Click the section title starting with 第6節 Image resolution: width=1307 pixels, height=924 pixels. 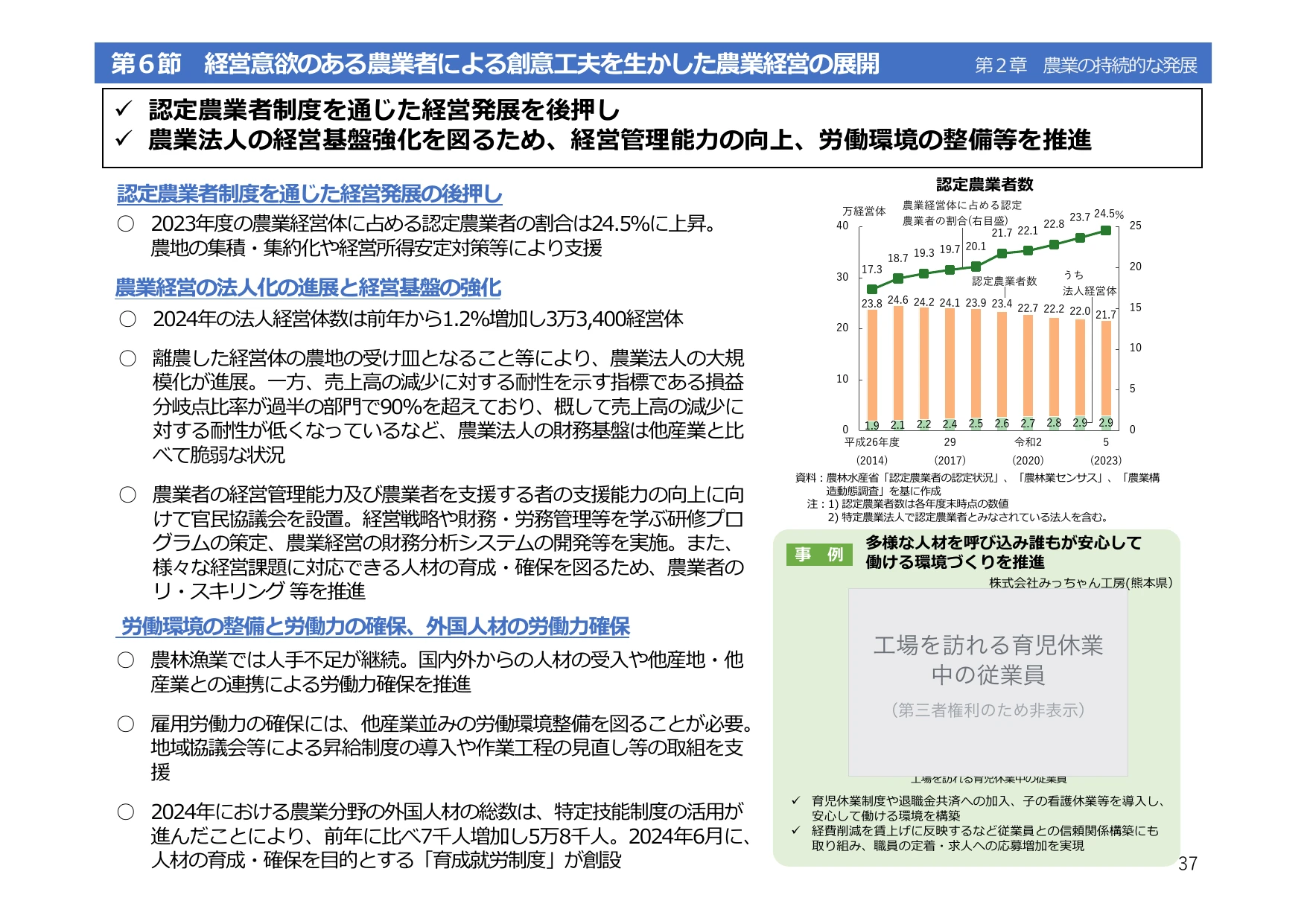495,63
